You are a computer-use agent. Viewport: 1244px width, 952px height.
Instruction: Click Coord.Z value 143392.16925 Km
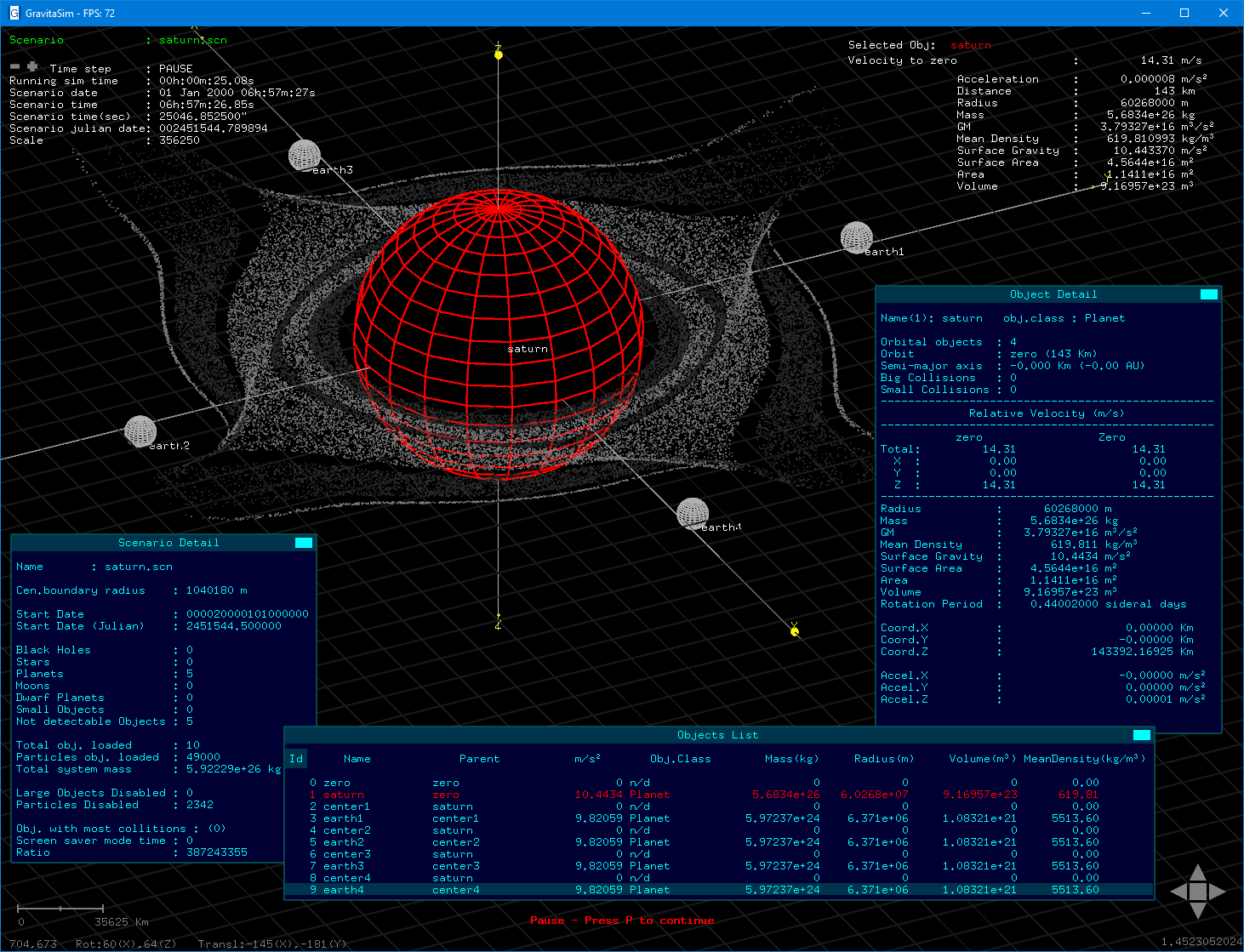click(1143, 652)
